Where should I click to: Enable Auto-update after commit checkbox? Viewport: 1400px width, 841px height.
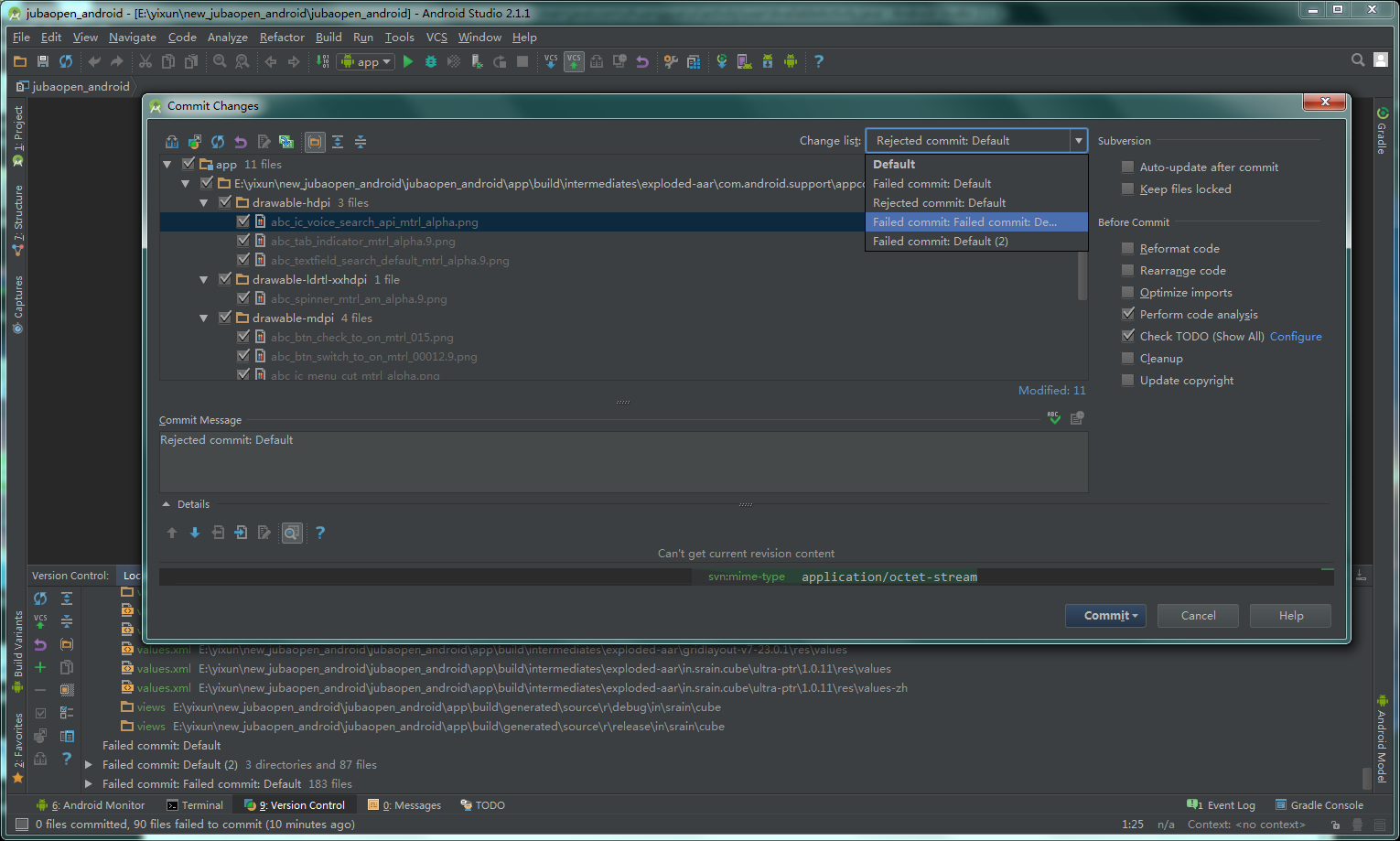click(1128, 167)
